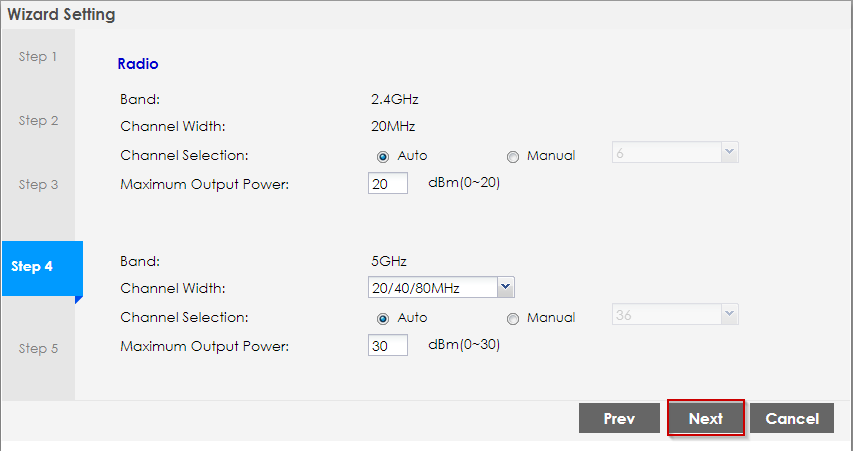Image resolution: width=853 pixels, height=451 pixels.
Task: Select Auto channel selection for 2.4GHz
Action: coord(383,156)
